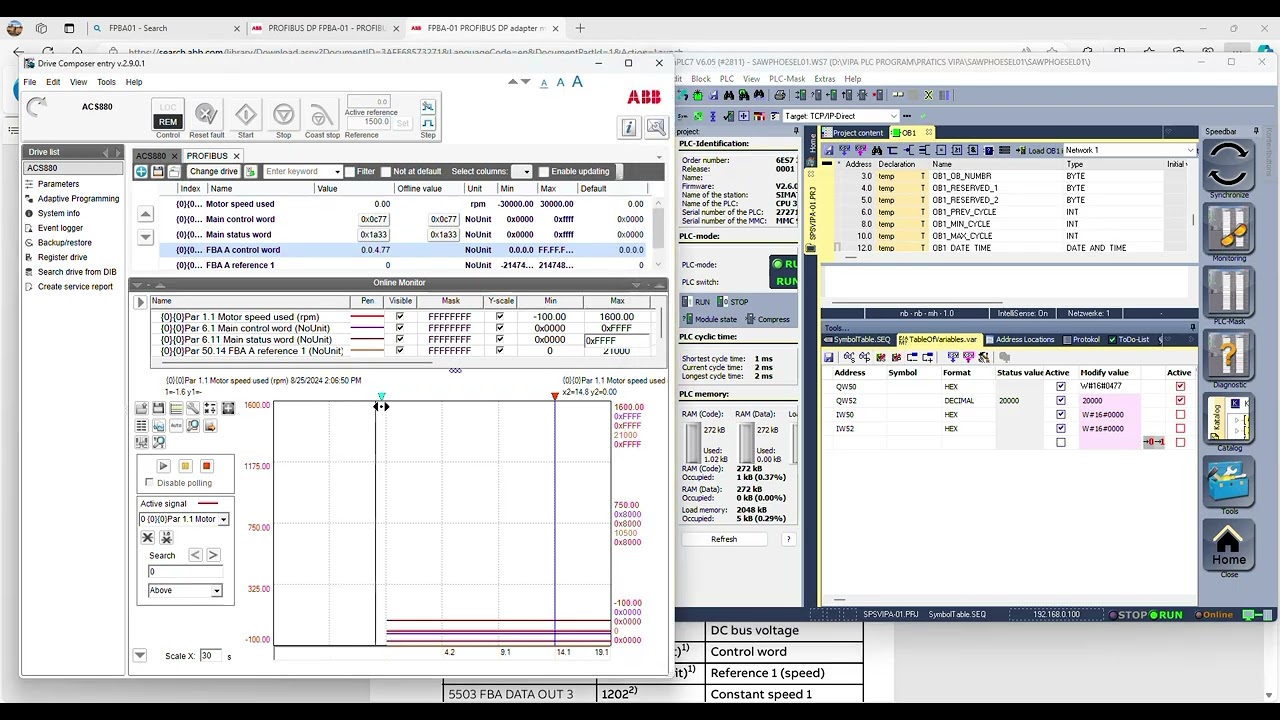Switch to the SymbolTable.SEQ tab

(857, 339)
